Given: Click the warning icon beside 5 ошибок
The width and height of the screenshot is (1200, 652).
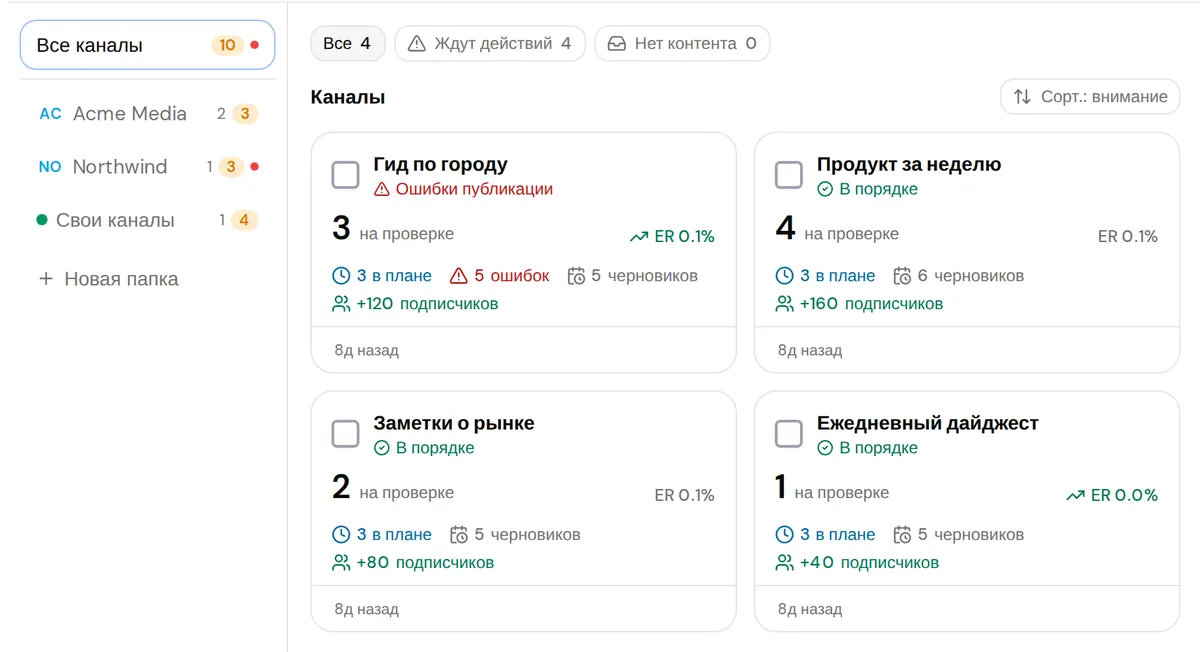Looking at the screenshot, I should (459, 276).
